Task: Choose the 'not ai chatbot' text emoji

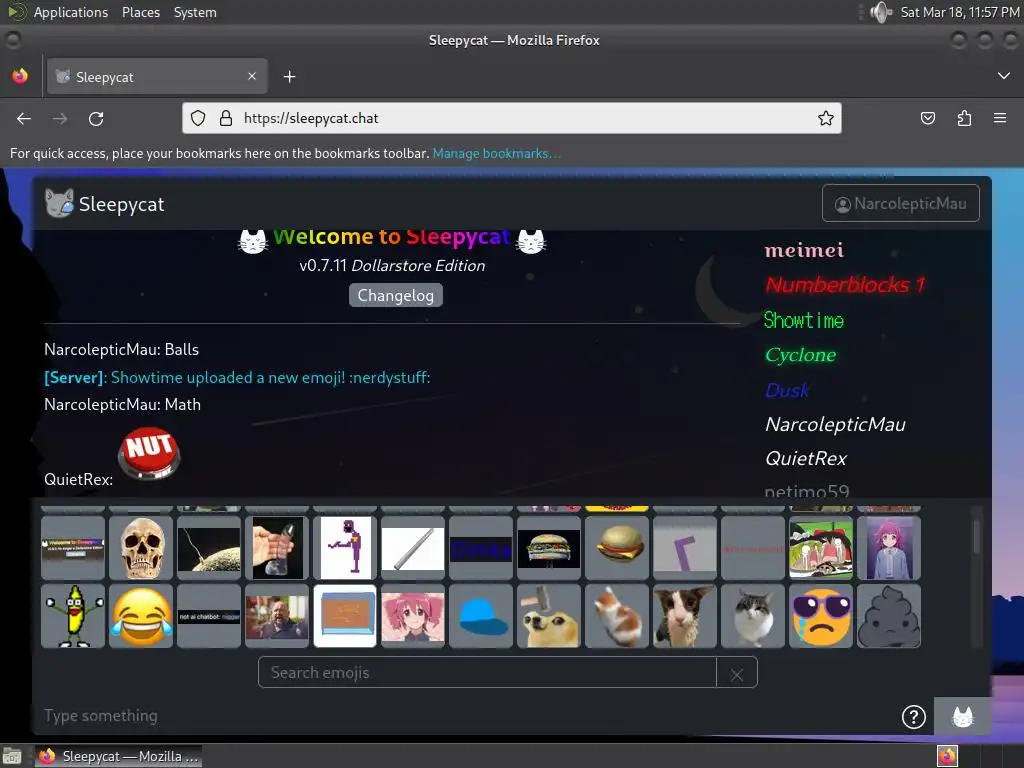Action: click(209, 616)
